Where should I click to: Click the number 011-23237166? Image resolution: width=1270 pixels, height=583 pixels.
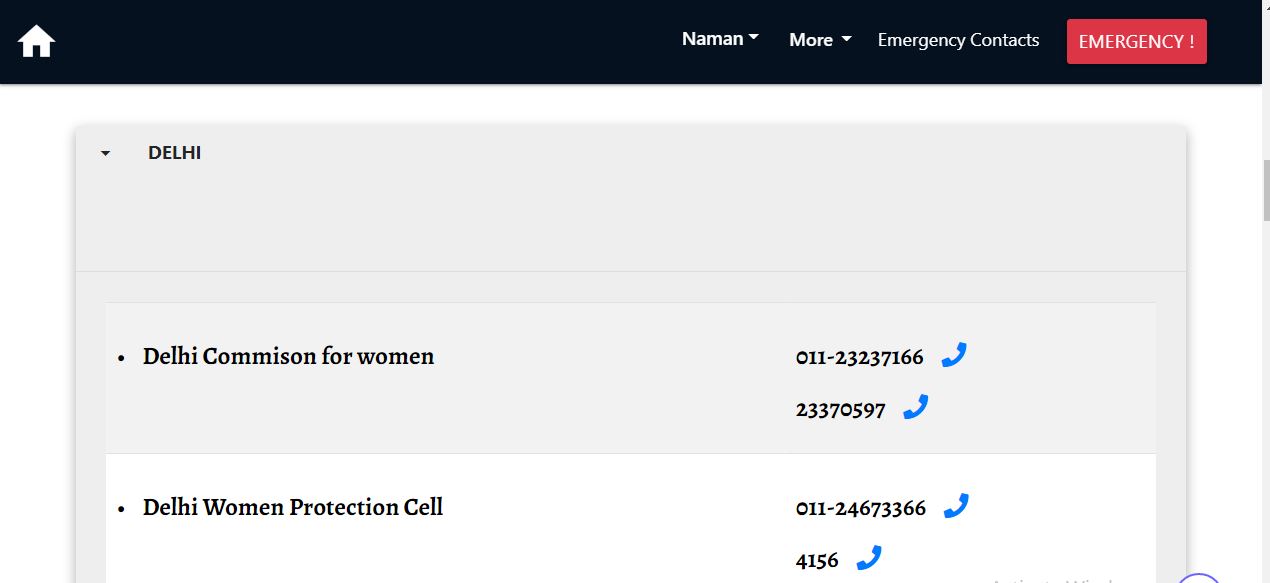[860, 356]
